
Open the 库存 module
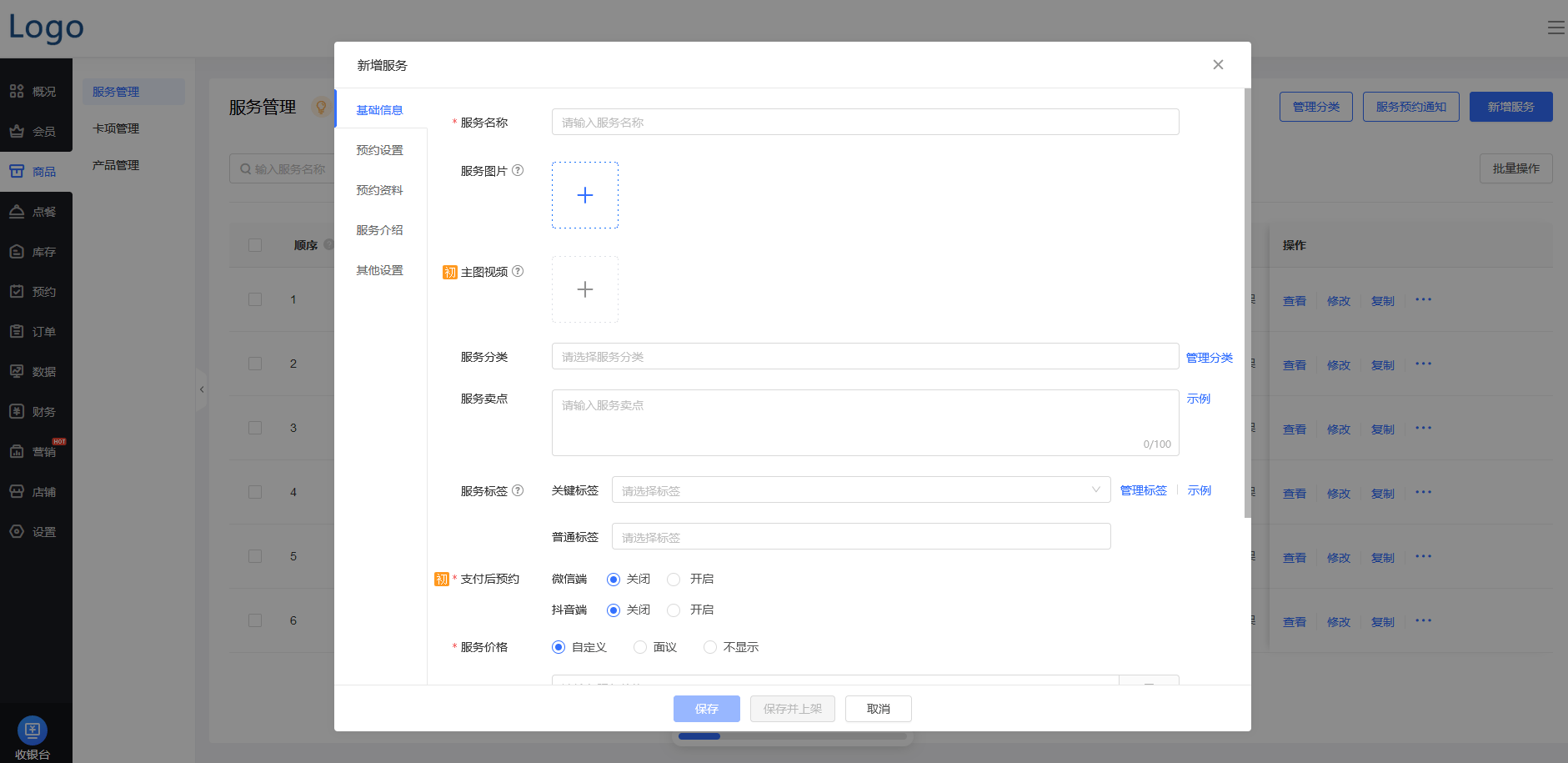click(36, 251)
